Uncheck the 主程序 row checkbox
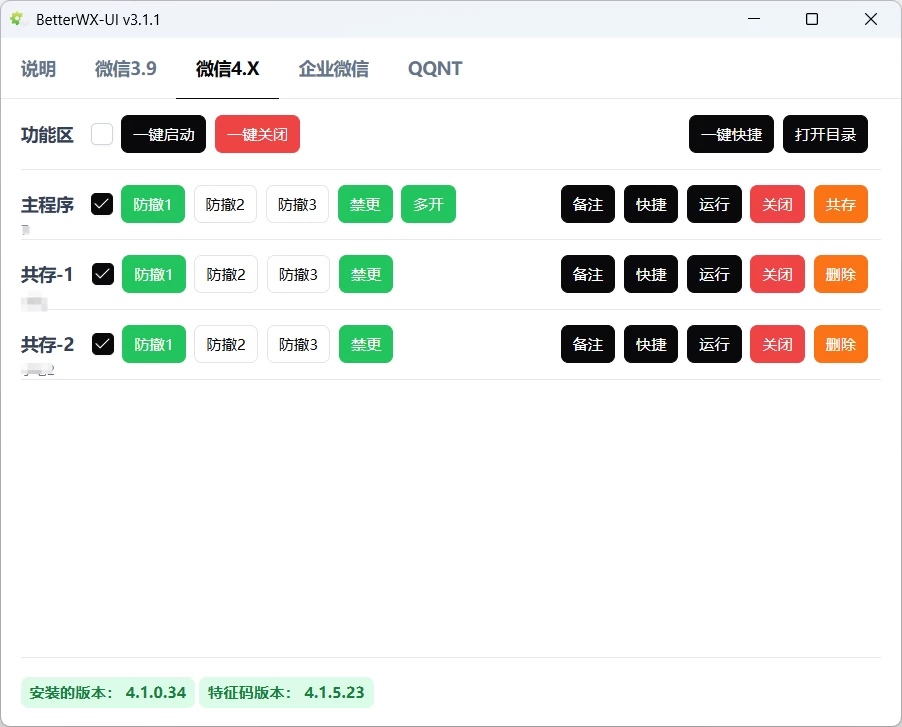This screenshot has height=727, width=902. point(101,204)
